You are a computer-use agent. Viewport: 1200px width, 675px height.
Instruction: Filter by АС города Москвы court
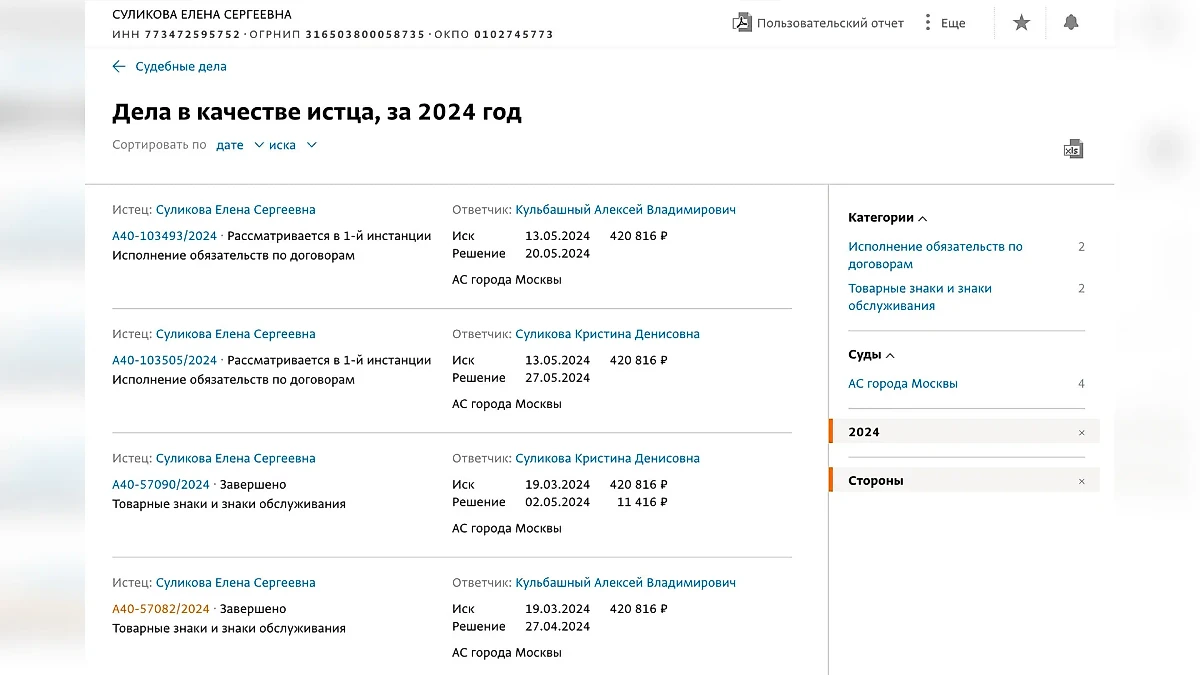point(902,384)
